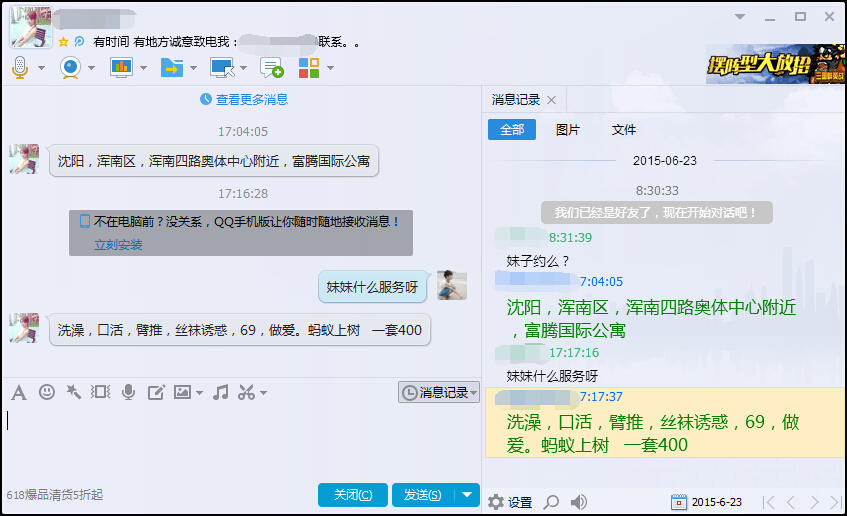Expand remote desktop options arrow

point(243,68)
